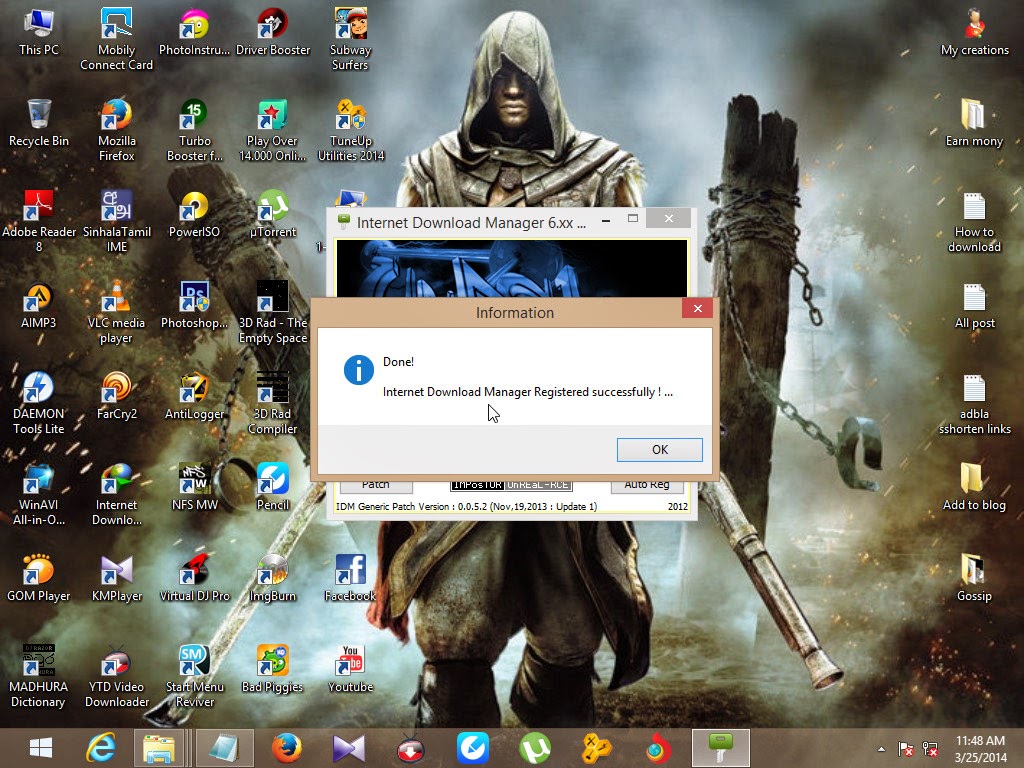
Task: Select How to download text file
Action: (x=974, y=221)
